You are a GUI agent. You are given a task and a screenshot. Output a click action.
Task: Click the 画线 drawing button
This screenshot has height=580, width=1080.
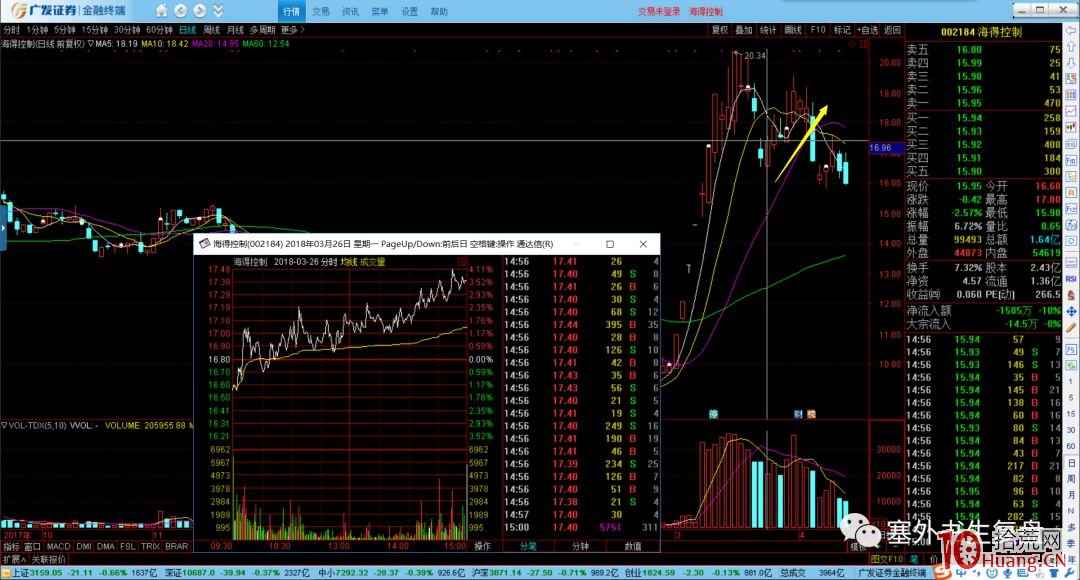(793, 30)
